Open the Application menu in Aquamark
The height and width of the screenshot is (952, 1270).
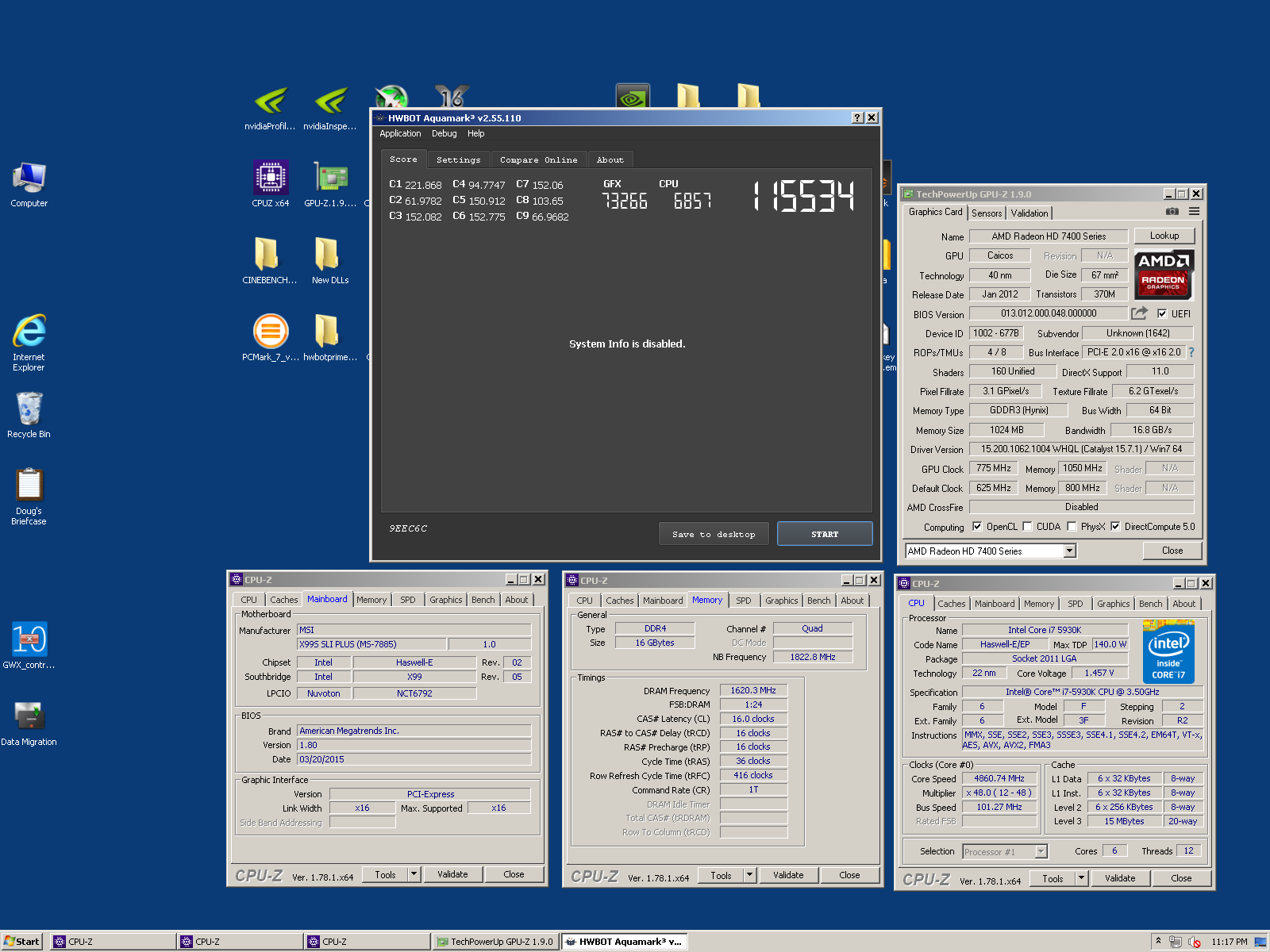coord(400,133)
